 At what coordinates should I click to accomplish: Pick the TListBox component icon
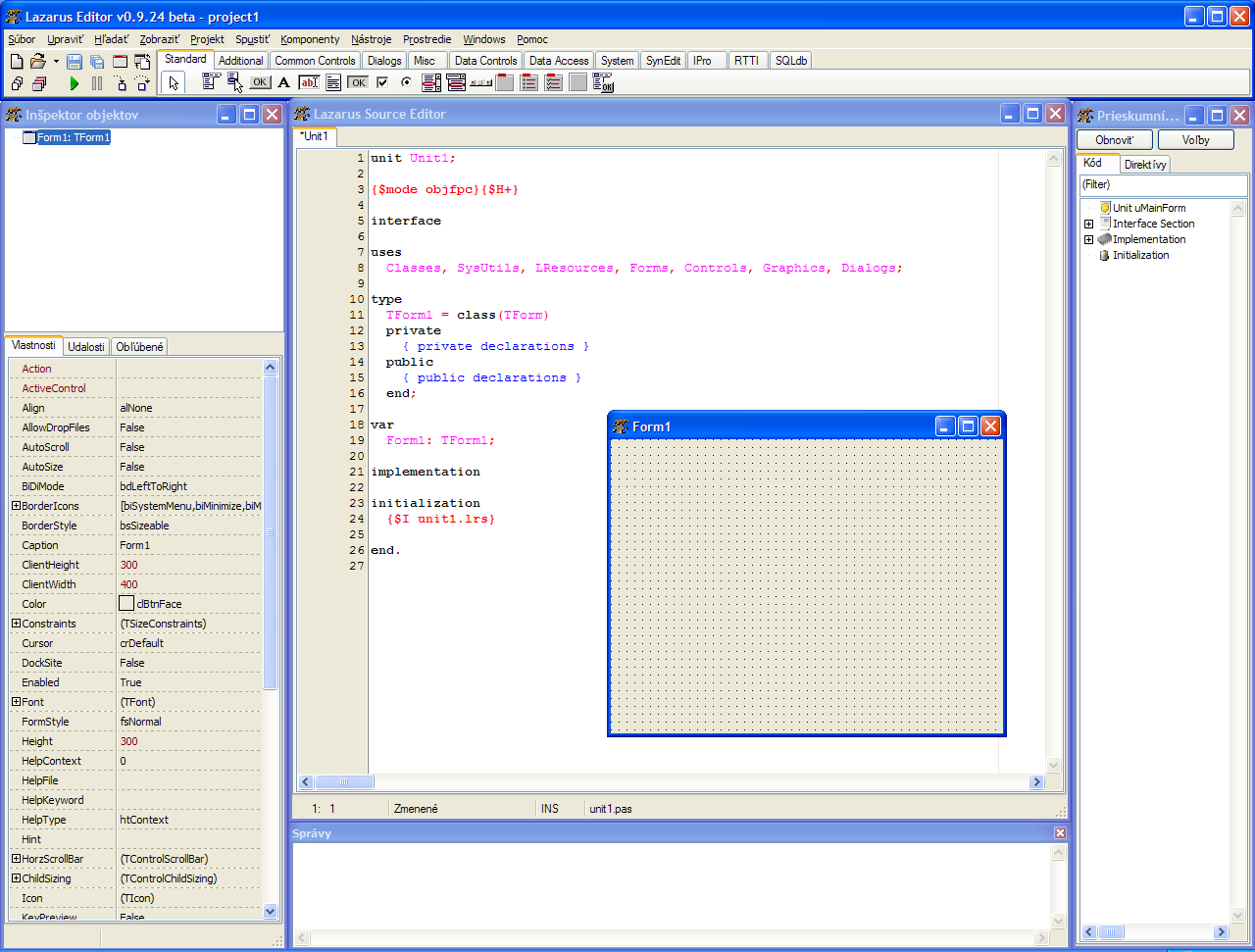click(x=431, y=82)
